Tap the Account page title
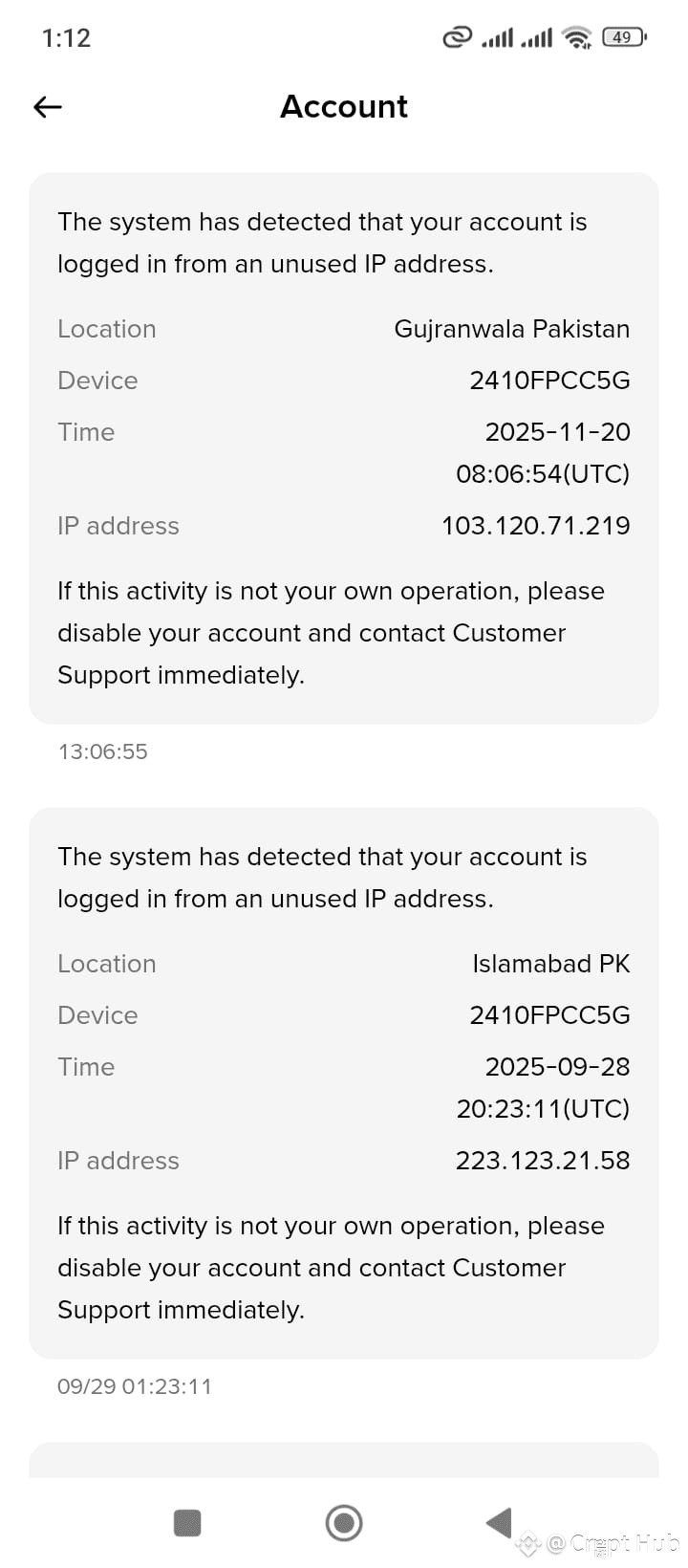688x1568 pixels. click(x=344, y=106)
